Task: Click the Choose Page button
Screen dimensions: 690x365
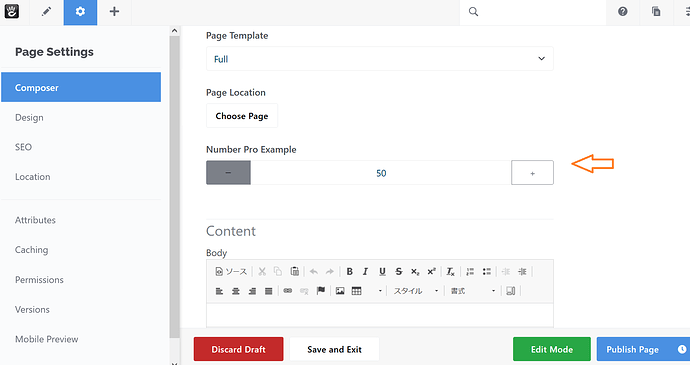Action: point(242,116)
